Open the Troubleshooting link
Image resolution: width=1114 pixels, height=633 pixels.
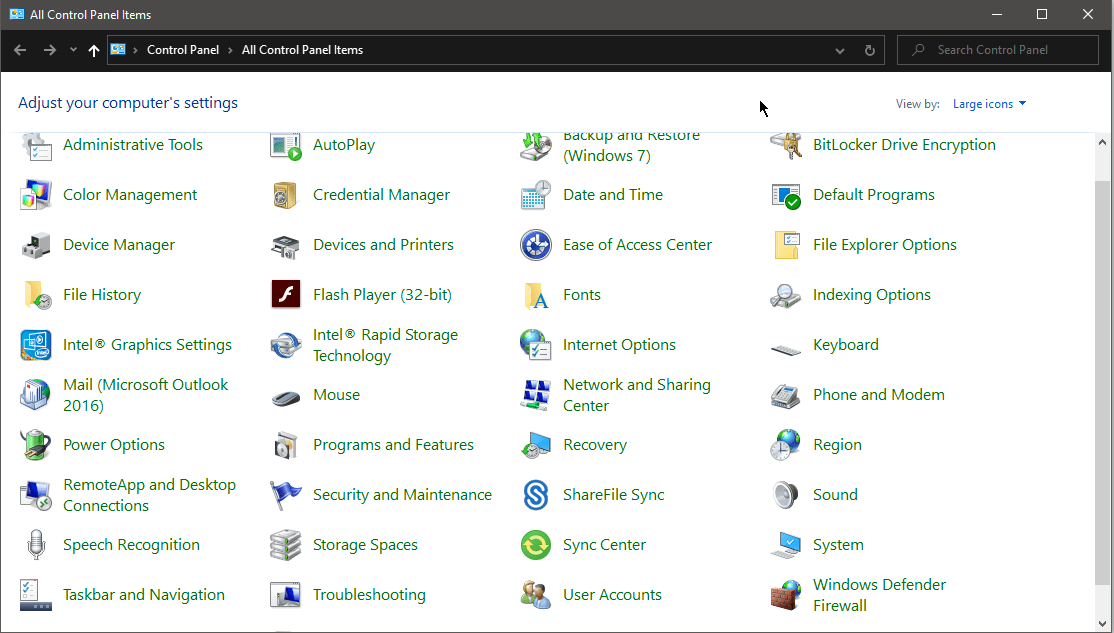[x=369, y=595]
